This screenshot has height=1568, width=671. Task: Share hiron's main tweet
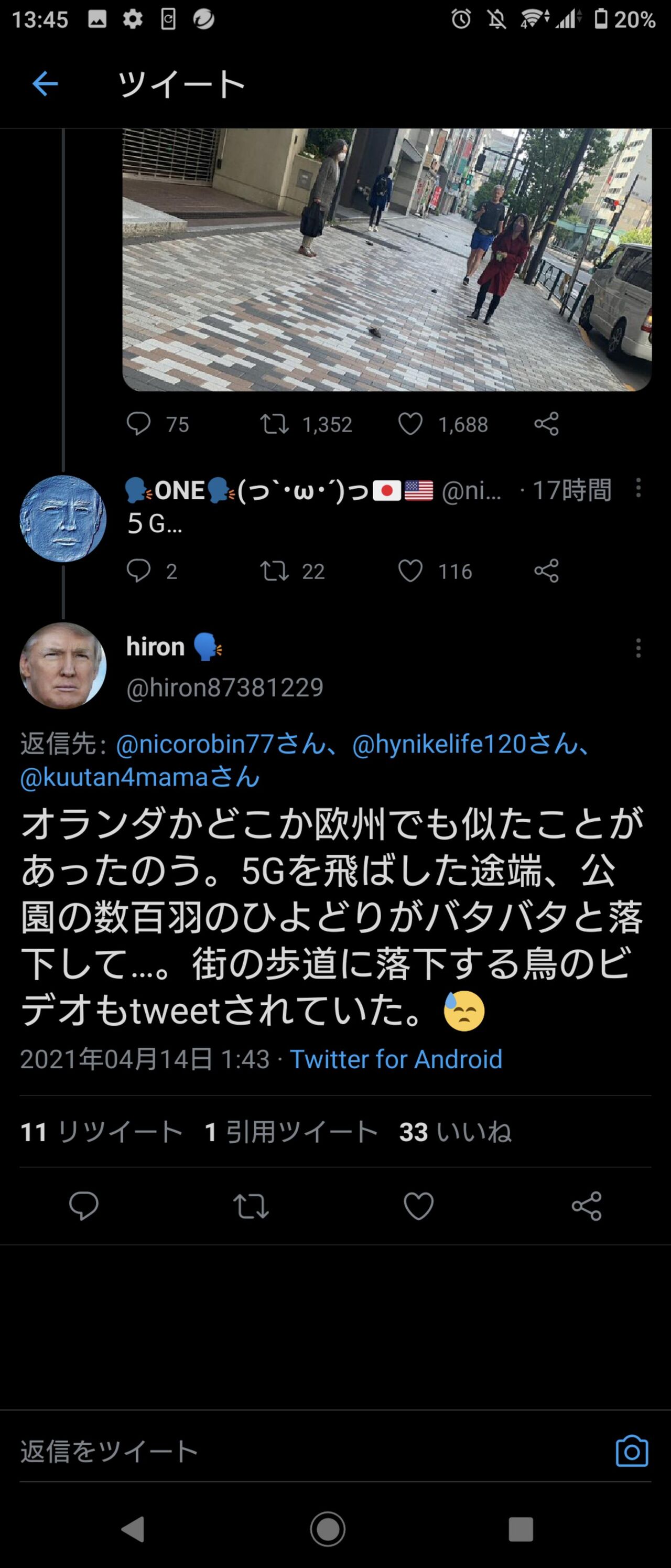pyautogui.click(x=587, y=1206)
